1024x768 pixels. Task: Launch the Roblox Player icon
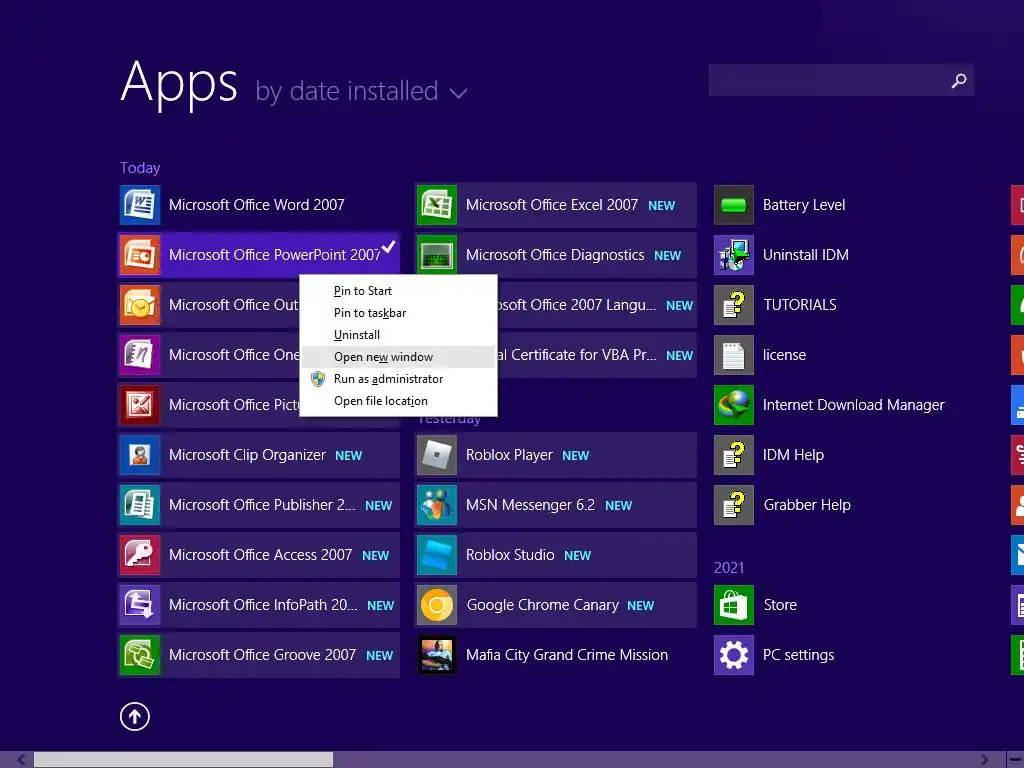[x=437, y=455]
